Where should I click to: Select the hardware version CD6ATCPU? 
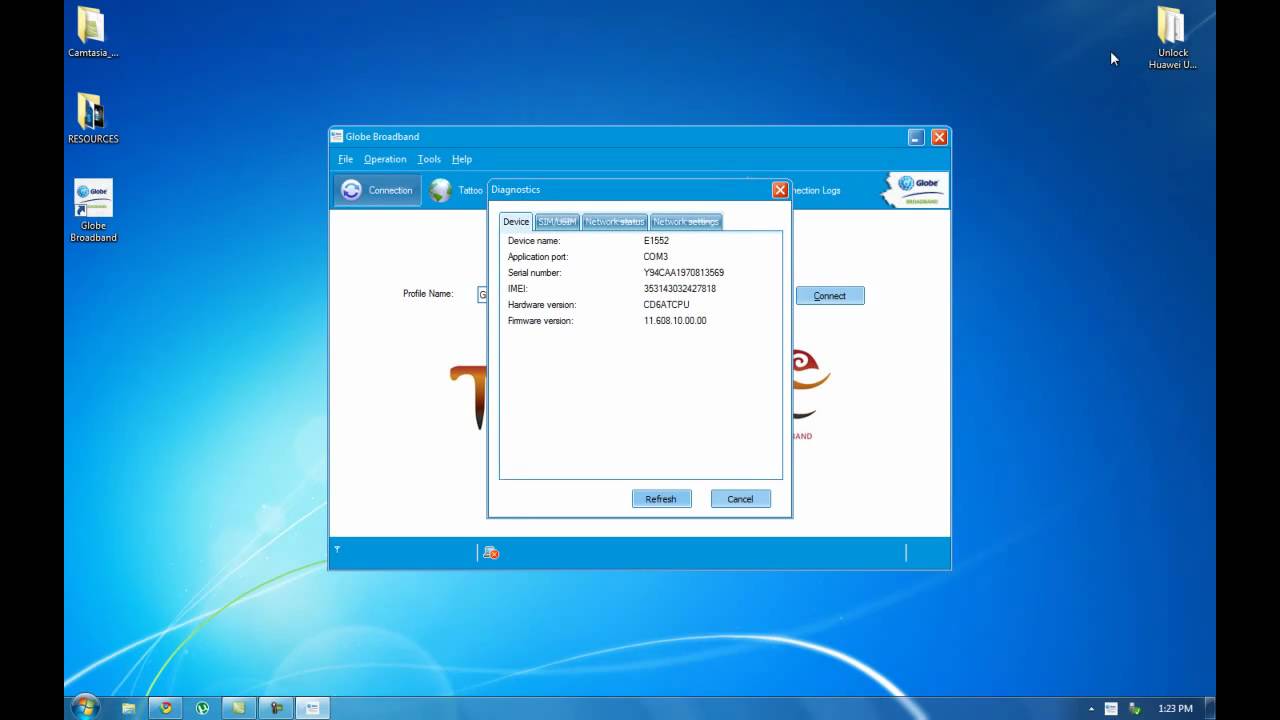pos(666,305)
